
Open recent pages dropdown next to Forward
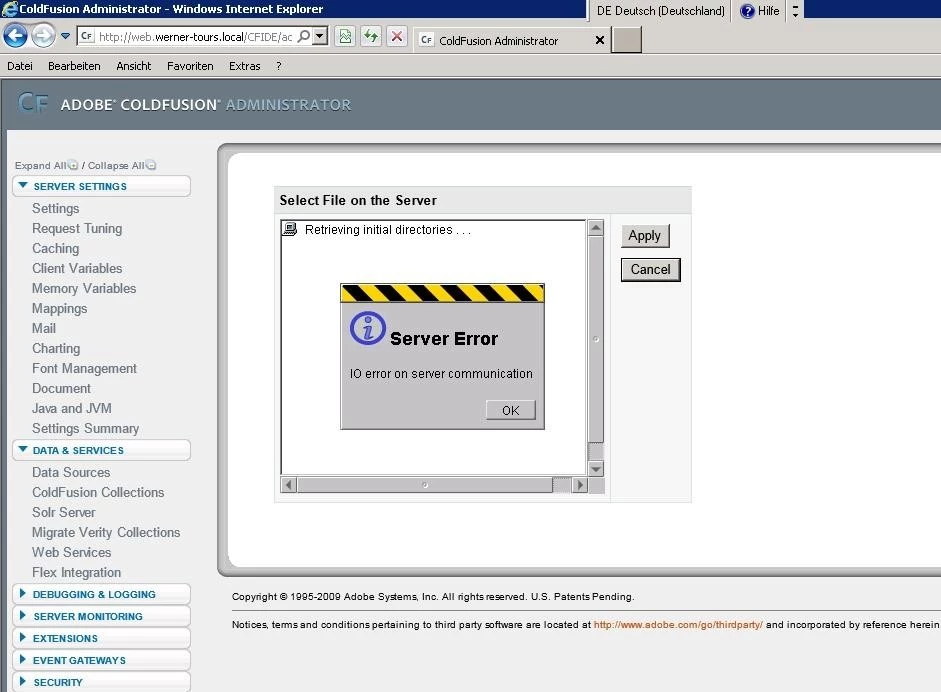[65, 36]
